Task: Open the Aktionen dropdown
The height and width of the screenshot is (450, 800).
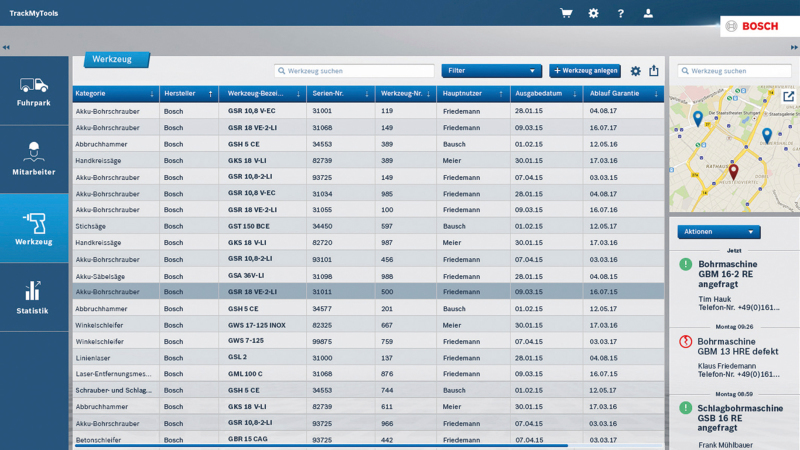Action: pyautogui.click(x=718, y=232)
